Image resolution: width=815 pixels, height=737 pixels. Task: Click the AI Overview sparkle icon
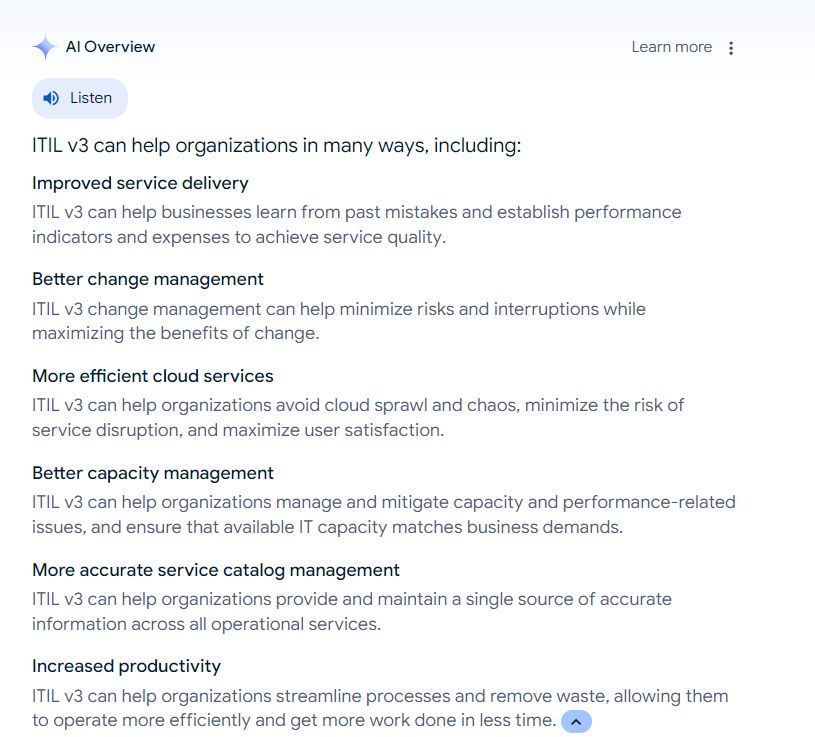click(44, 47)
